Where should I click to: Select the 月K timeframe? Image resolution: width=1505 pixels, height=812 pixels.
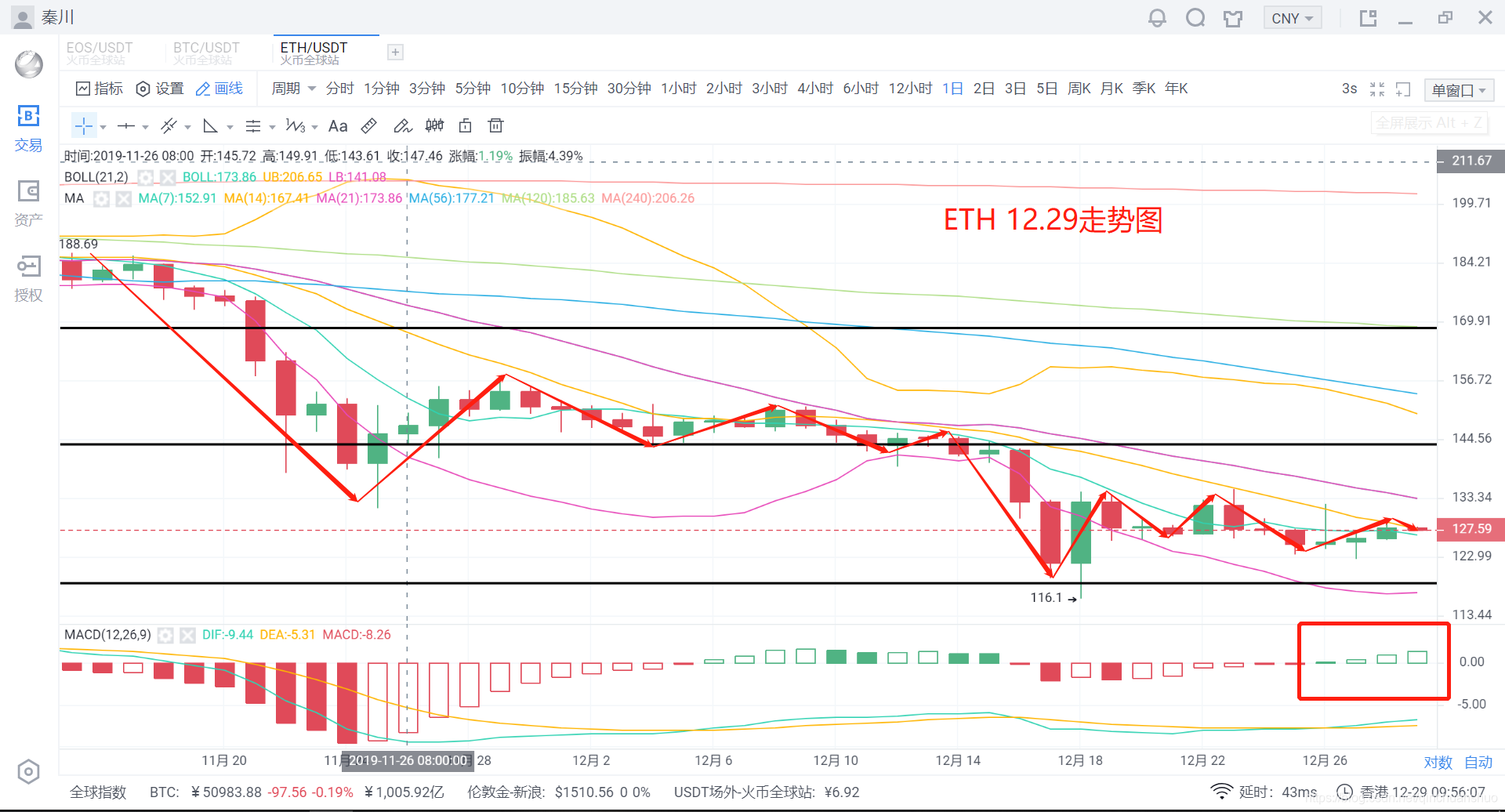1112,89
